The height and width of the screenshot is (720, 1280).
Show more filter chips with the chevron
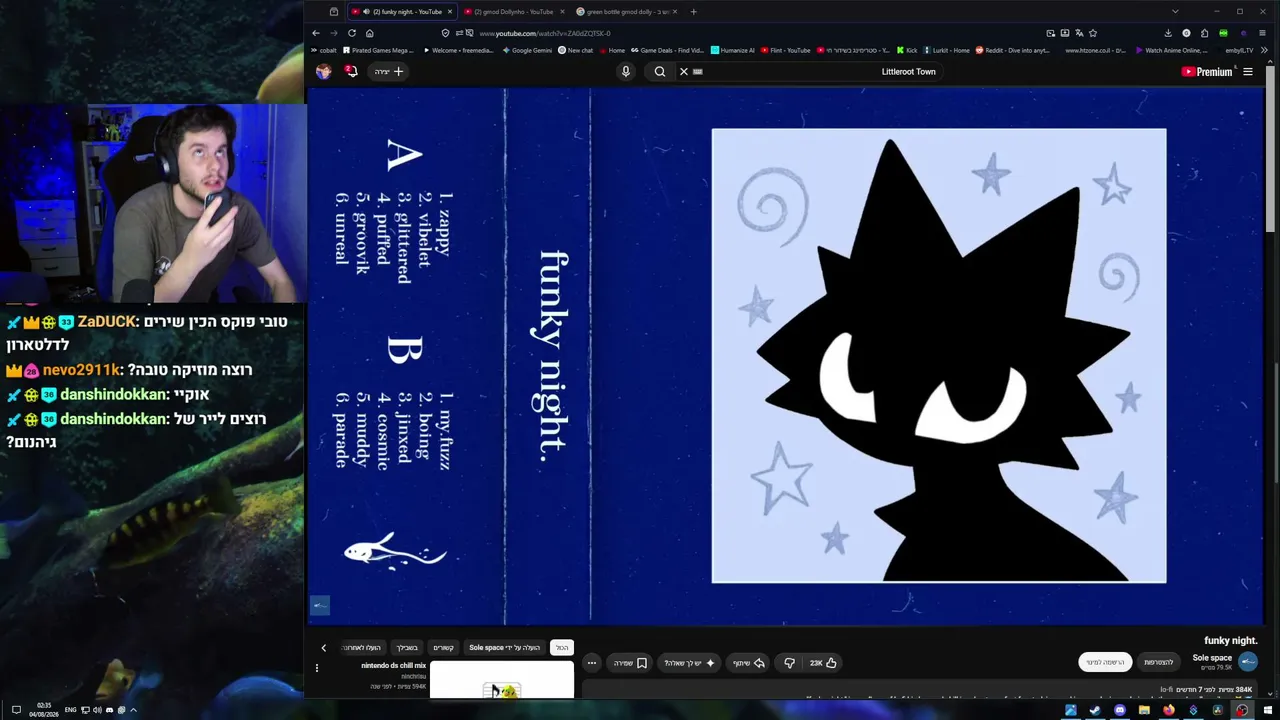pyautogui.click(x=323, y=648)
